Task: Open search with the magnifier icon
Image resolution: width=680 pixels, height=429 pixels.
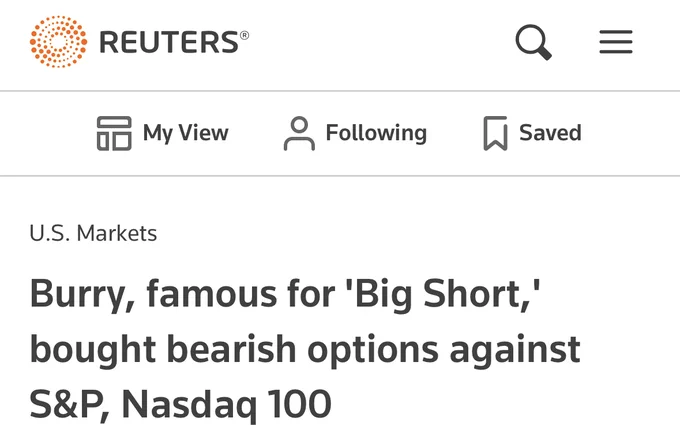Action: (x=534, y=41)
